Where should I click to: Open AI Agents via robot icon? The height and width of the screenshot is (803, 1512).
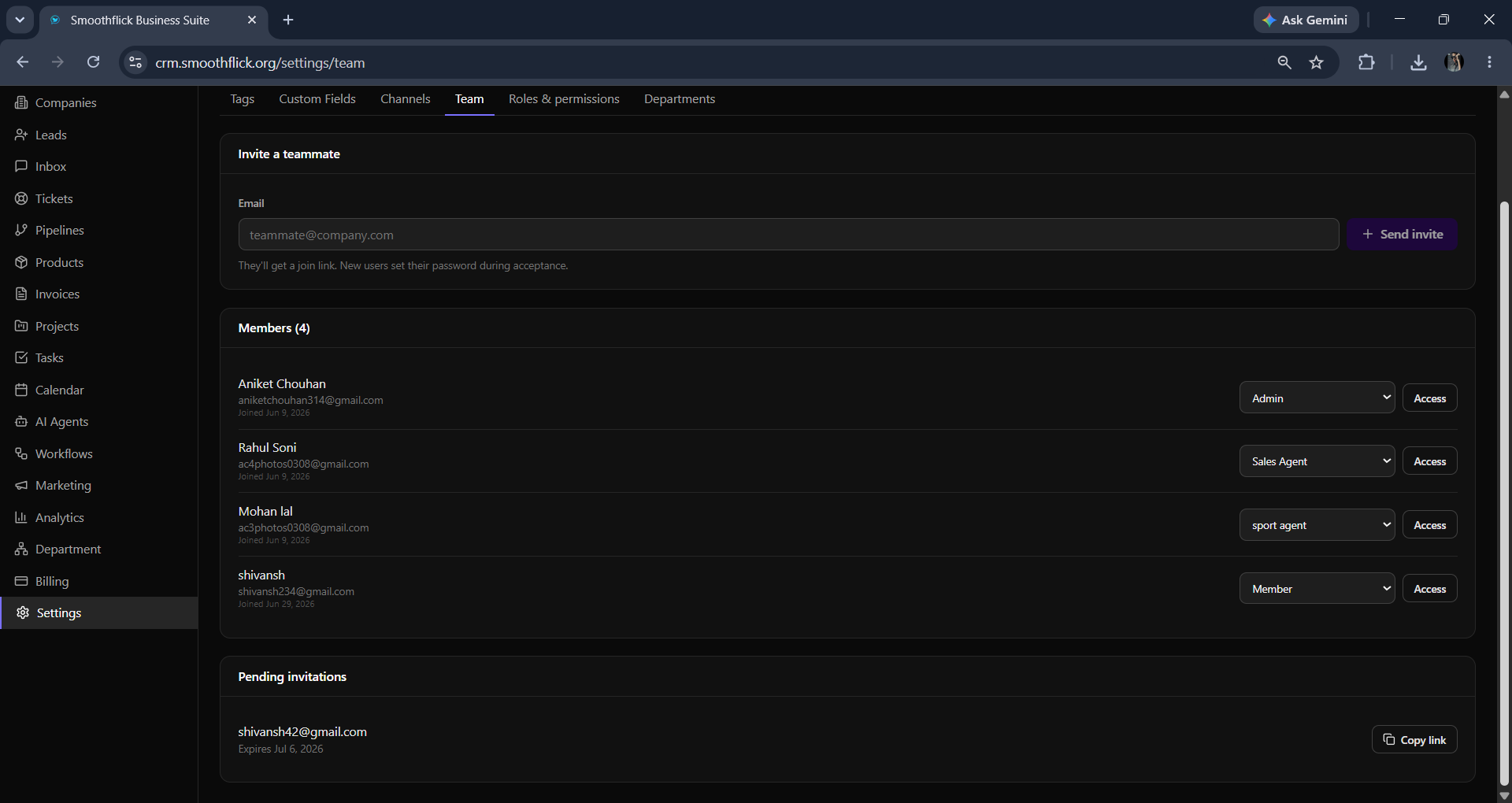(x=21, y=422)
